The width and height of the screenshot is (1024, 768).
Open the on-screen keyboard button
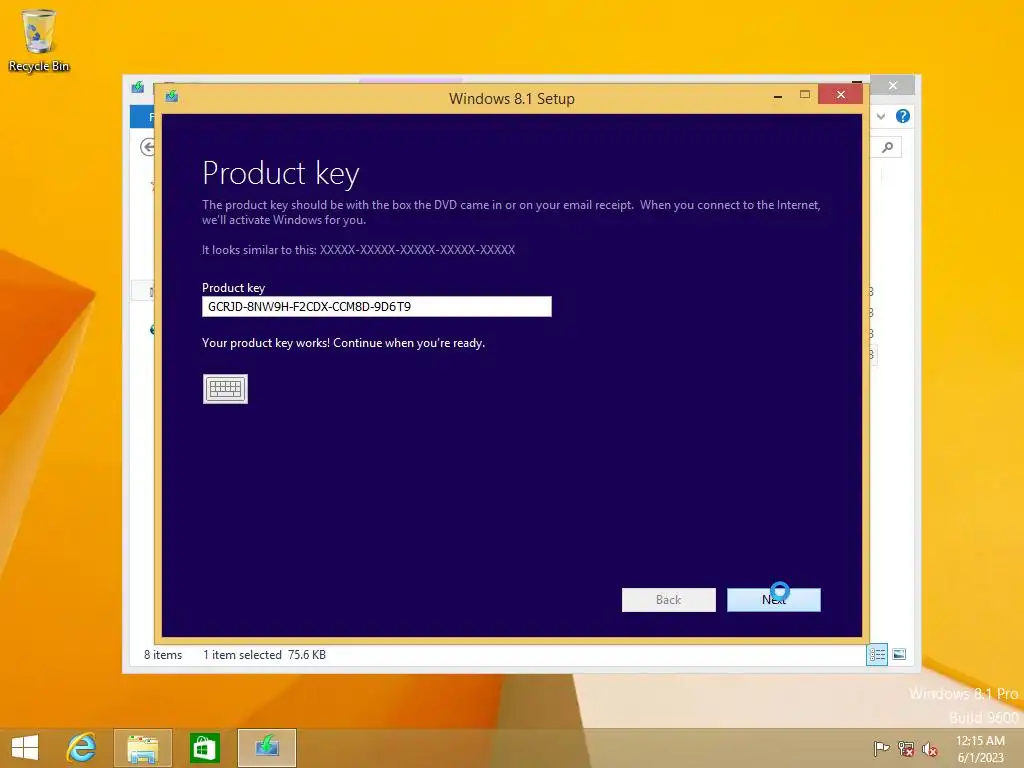(x=225, y=389)
